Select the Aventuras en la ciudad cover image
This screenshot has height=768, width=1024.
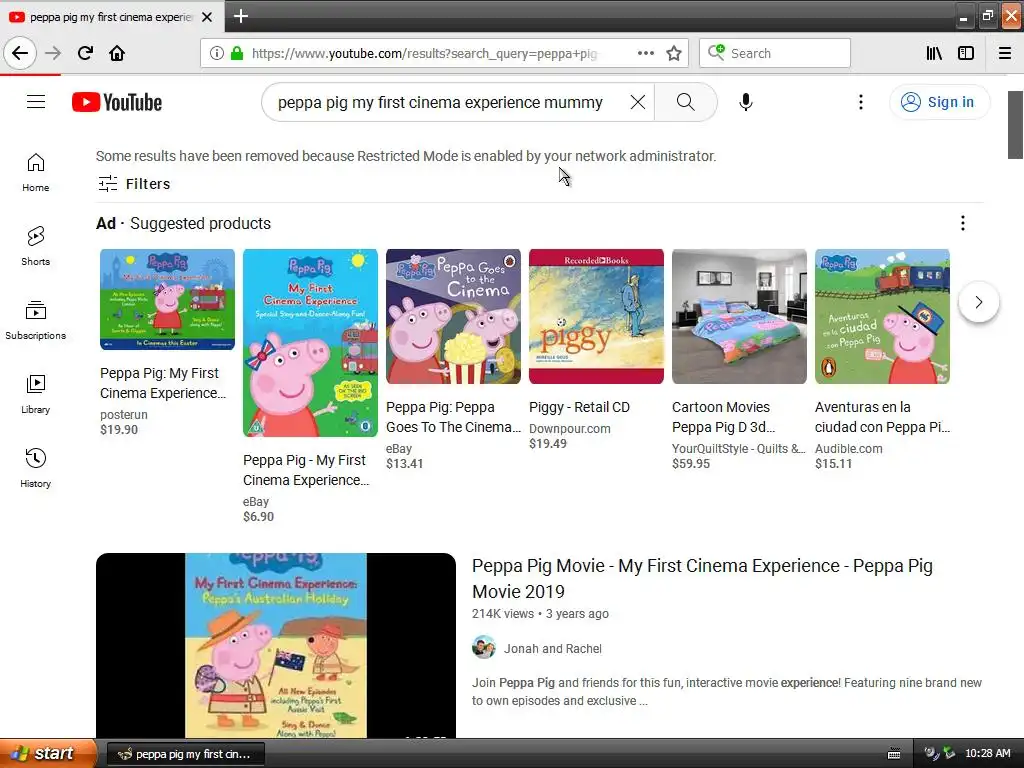click(x=882, y=316)
